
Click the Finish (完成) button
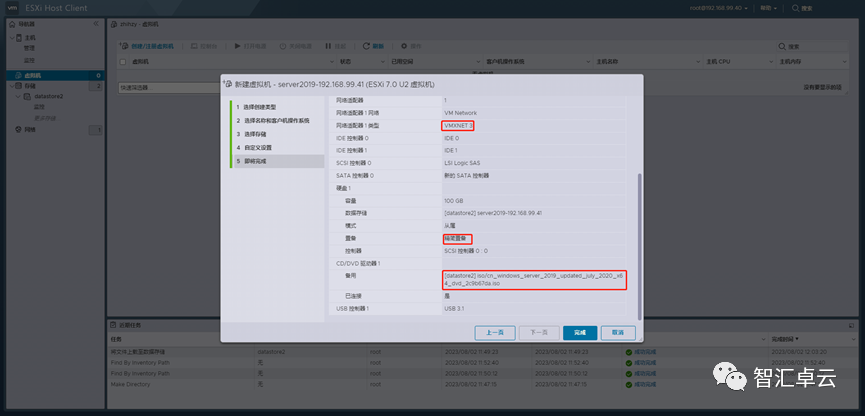580,333
